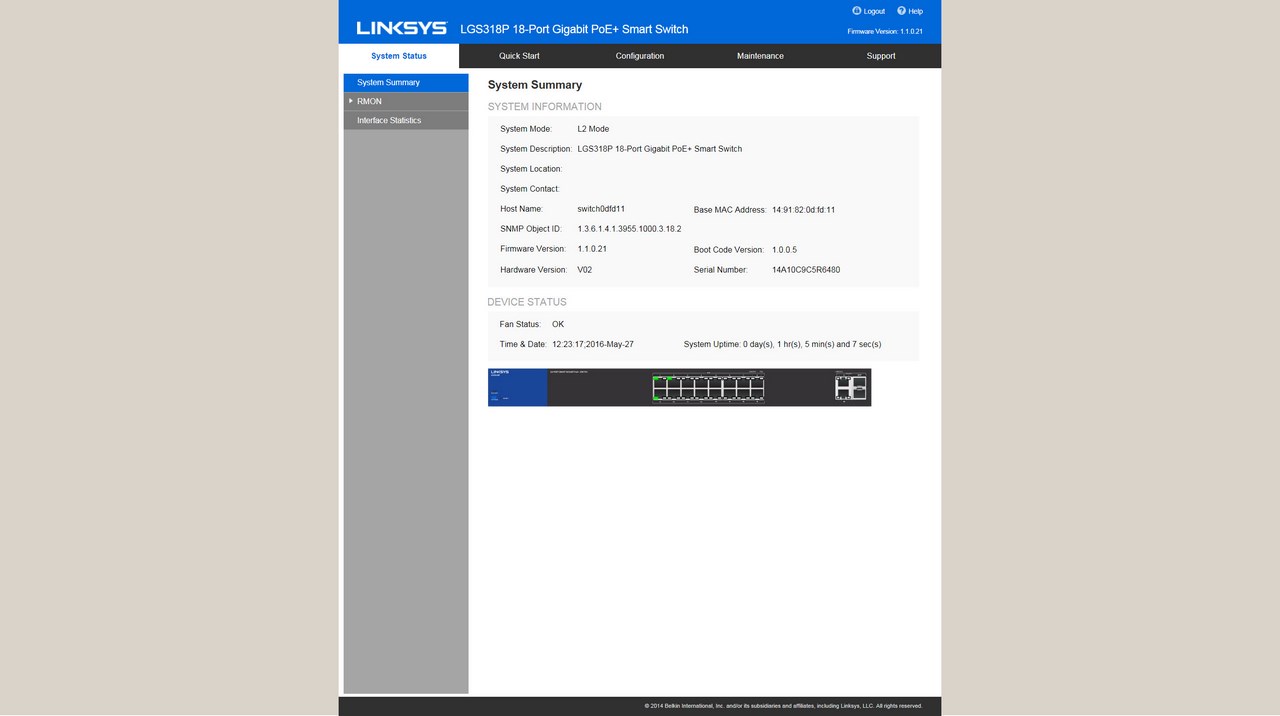This screenshot has height=716, width=1280.
Task: Open Interface Statistics in the sidebar
Action: pos(406,121)
